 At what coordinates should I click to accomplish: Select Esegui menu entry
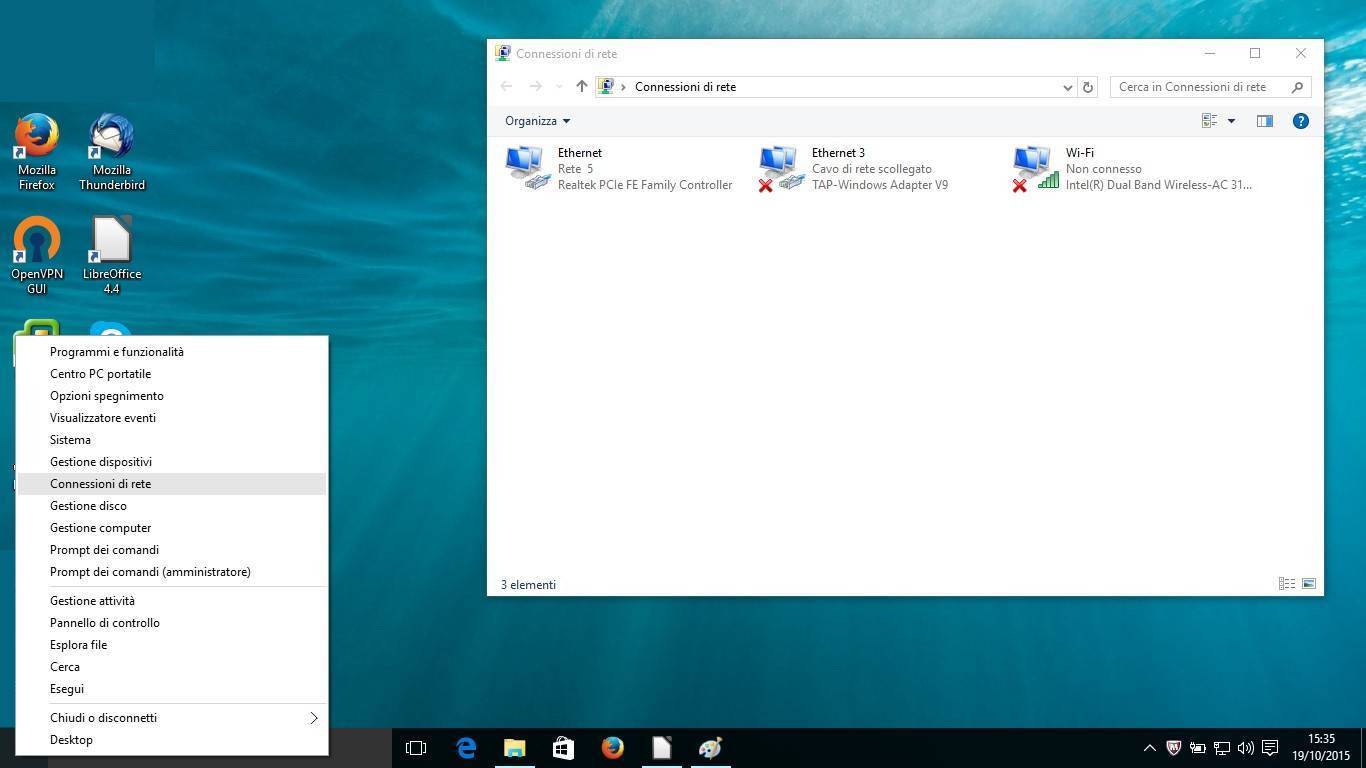[x=171, y=689]
